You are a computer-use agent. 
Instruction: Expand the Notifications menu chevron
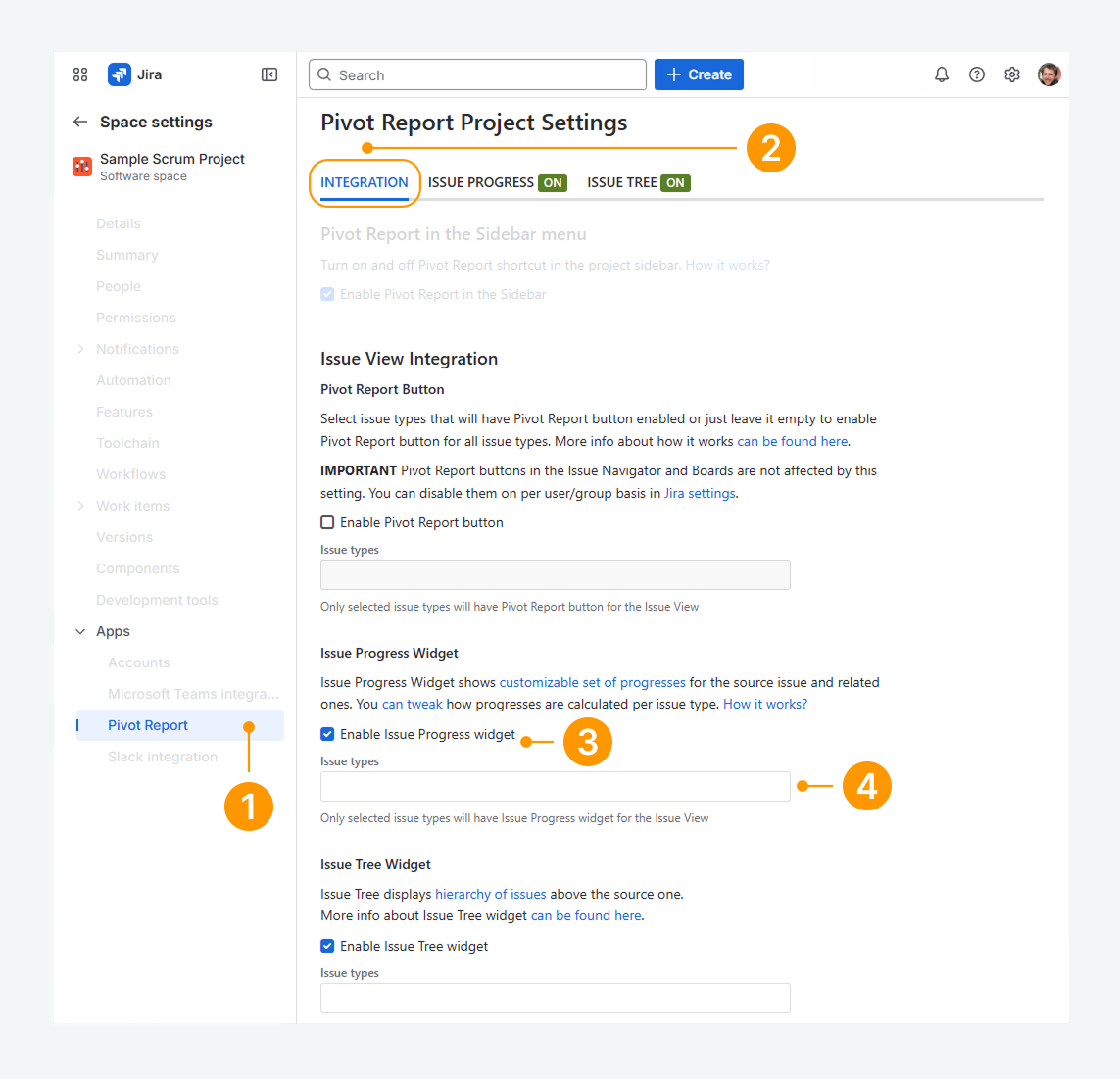click(80, 349)
